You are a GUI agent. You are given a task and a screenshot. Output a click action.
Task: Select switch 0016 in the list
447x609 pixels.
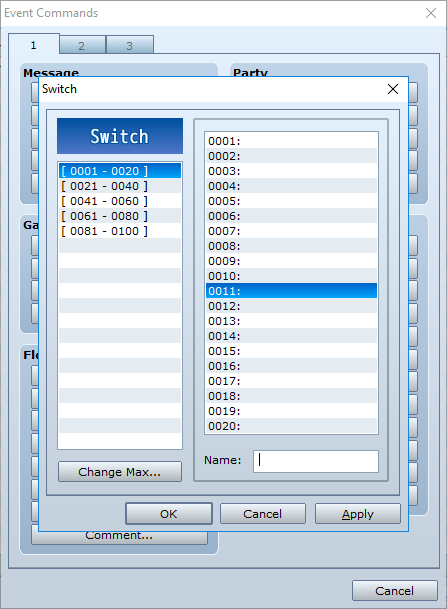coord(291,366)
